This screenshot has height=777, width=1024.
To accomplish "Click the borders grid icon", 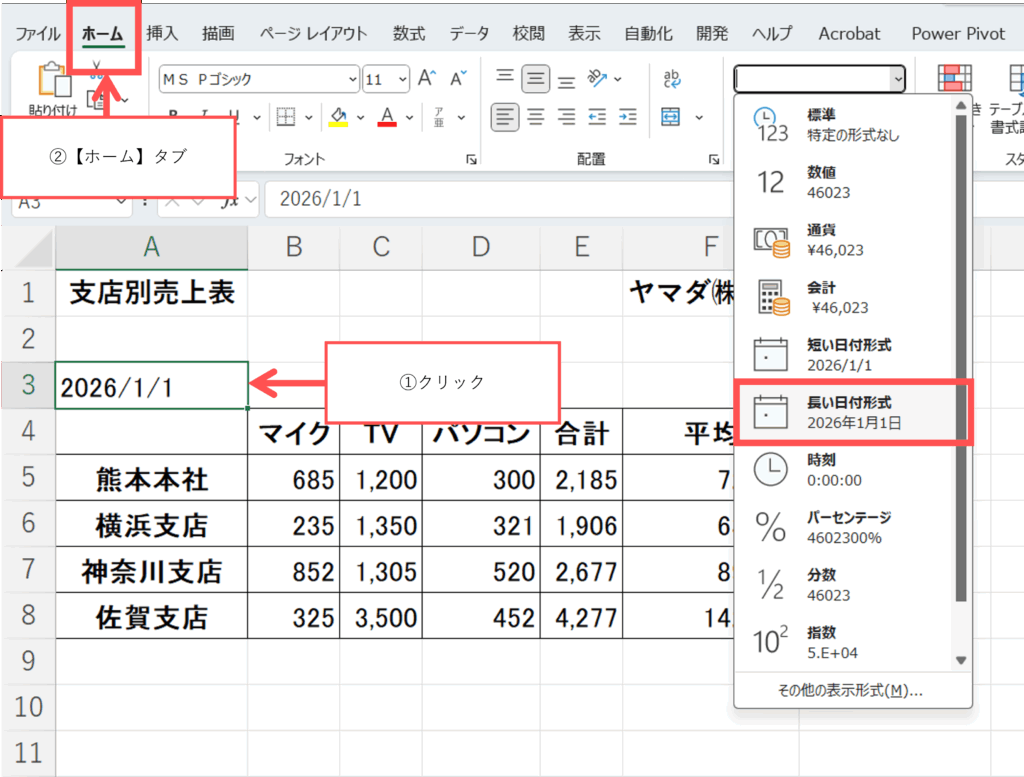I will [x=286, y=117].
